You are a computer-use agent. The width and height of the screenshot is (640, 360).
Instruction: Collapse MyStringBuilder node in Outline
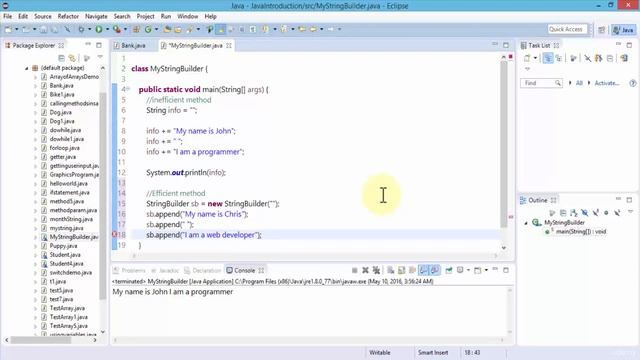pyautogui.click(x=526, y=223)
